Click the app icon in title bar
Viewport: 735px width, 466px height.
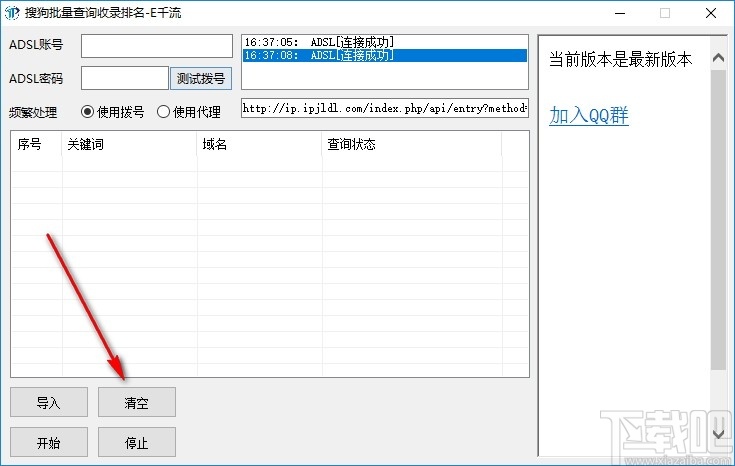point(12,13)
